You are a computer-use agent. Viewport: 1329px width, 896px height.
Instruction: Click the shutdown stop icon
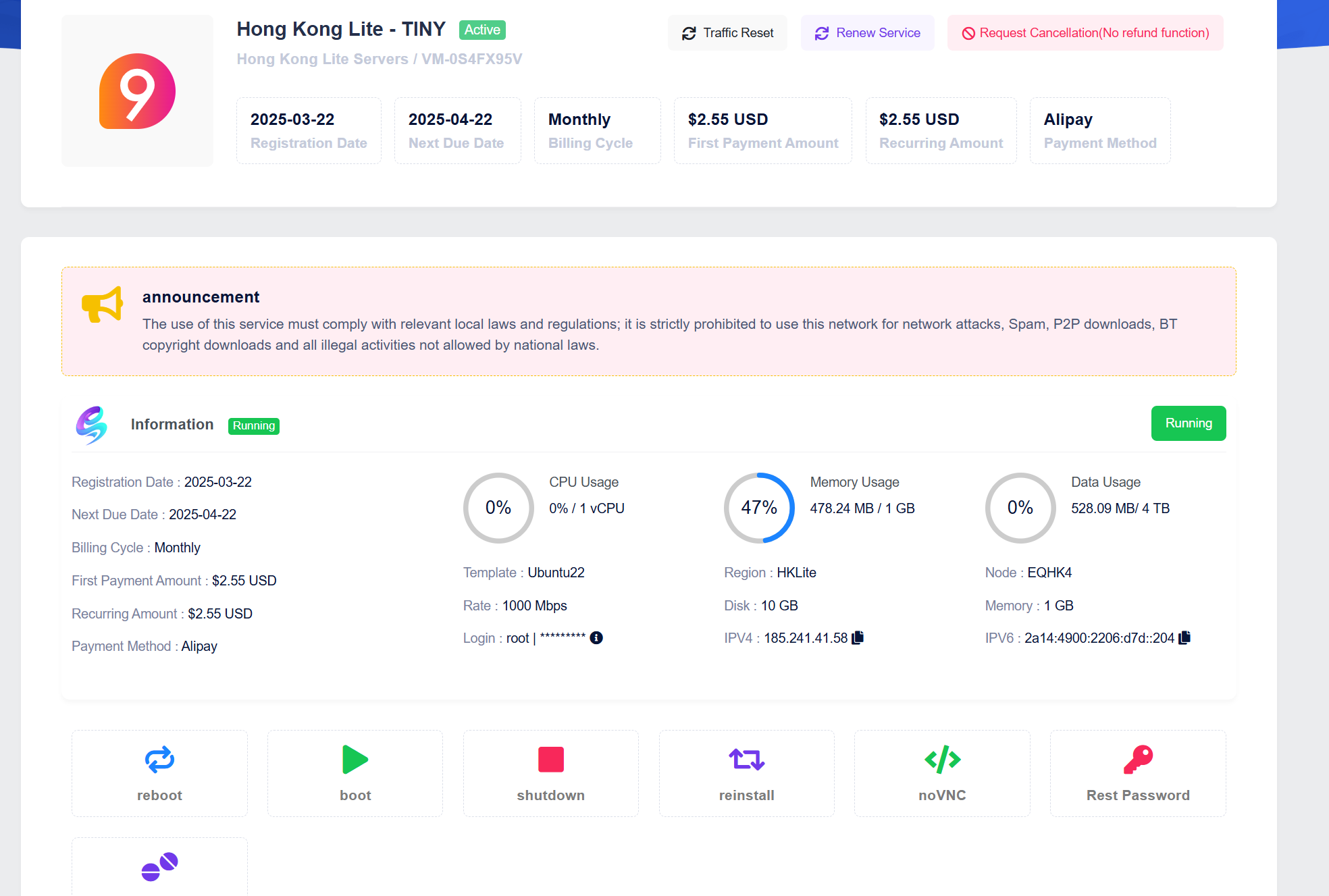pyautogui.click(x=550, y=760)
